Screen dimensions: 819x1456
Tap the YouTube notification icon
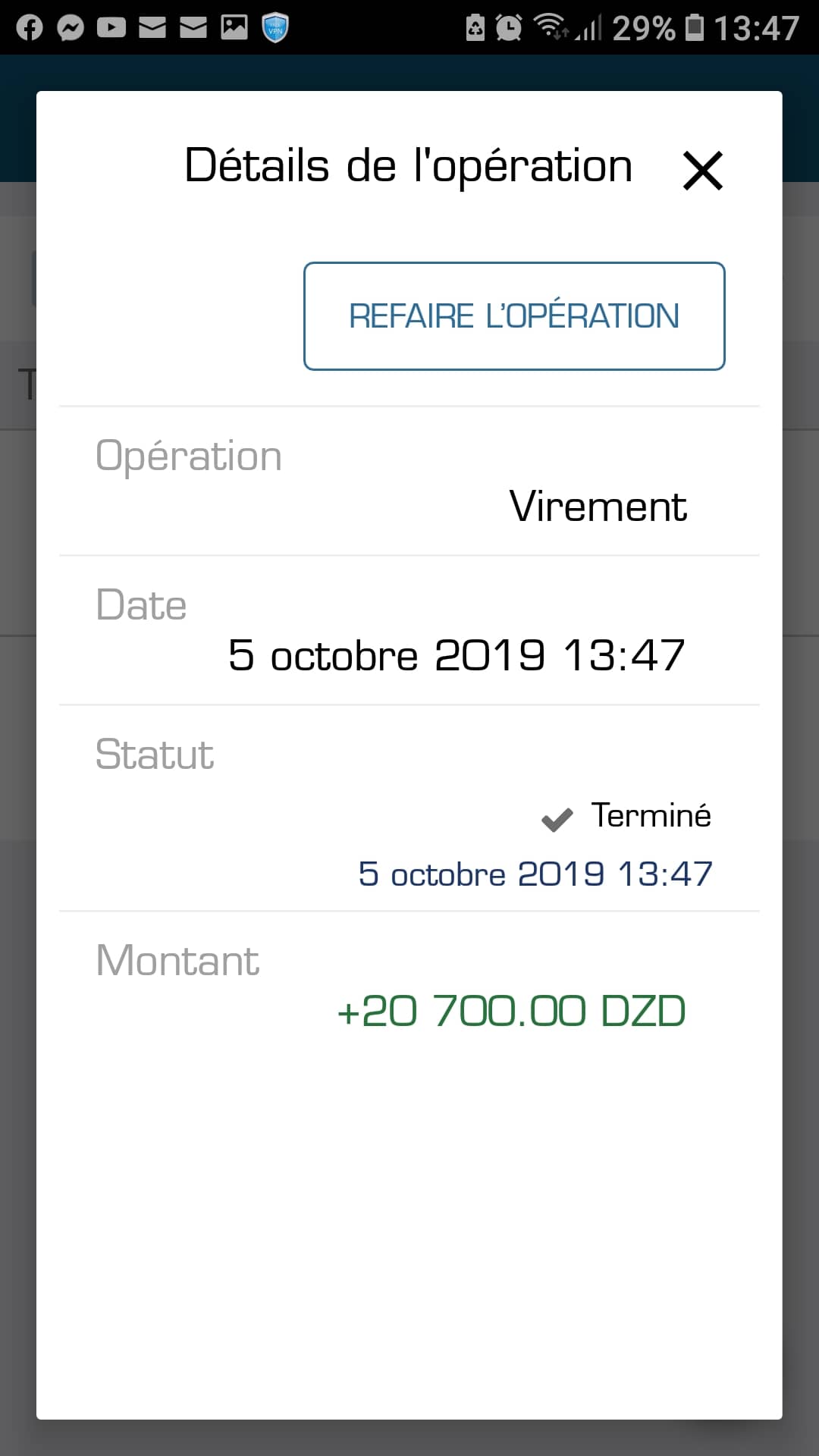click(111, 28)
